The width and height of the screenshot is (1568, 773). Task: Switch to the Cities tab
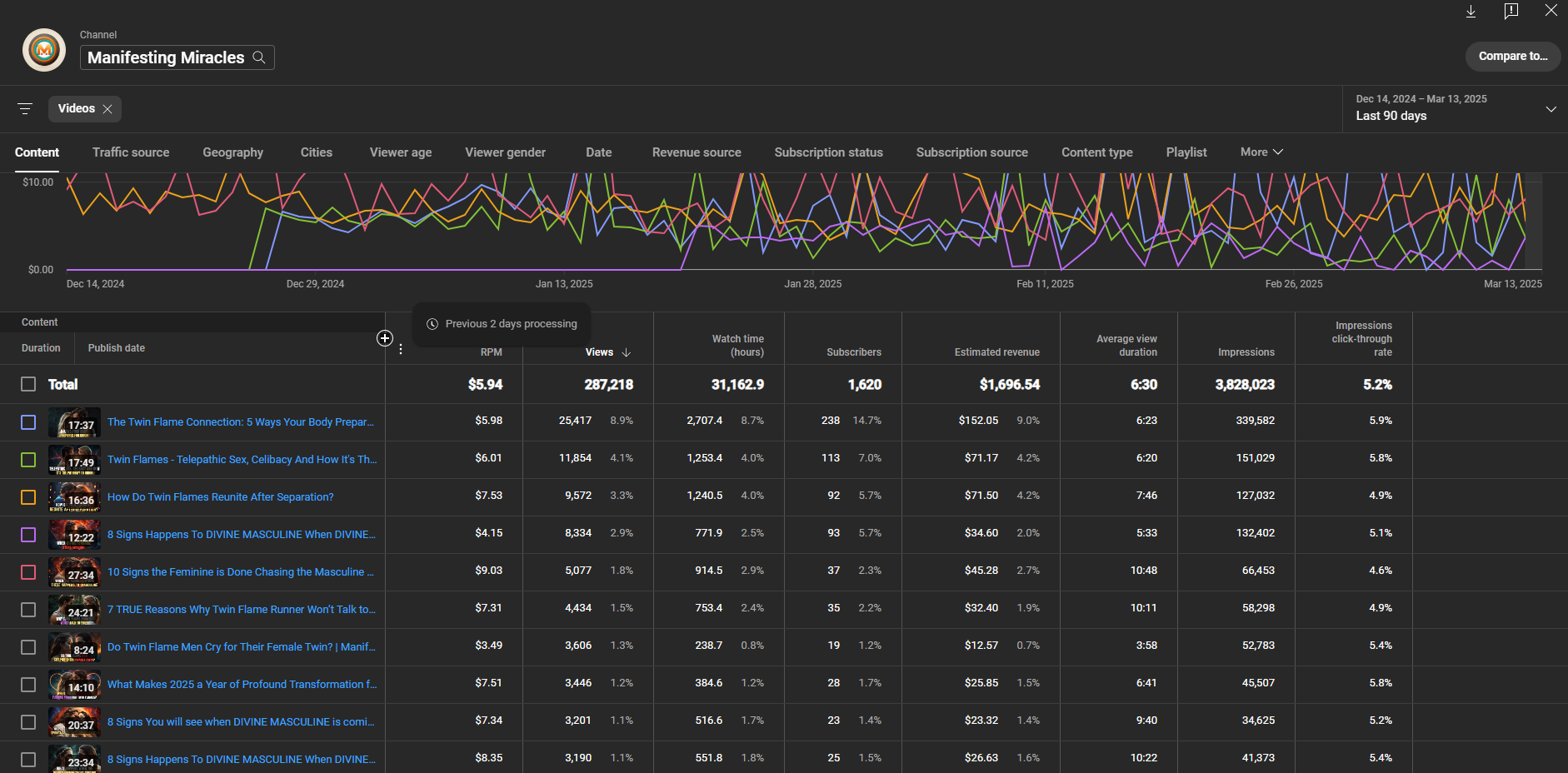317,152
